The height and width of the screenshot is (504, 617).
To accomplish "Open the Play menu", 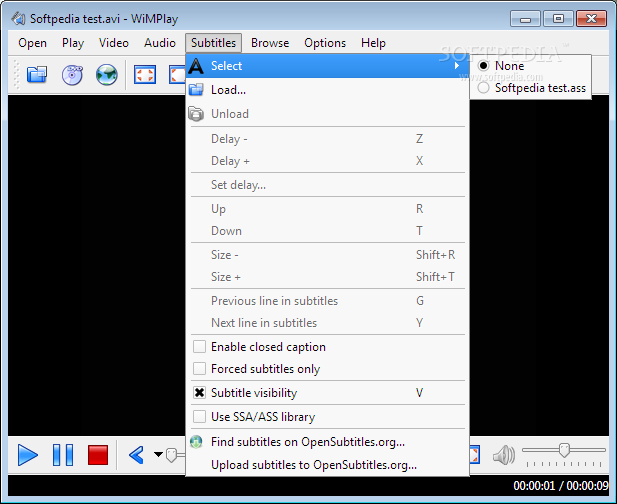I will pos(73,43).
